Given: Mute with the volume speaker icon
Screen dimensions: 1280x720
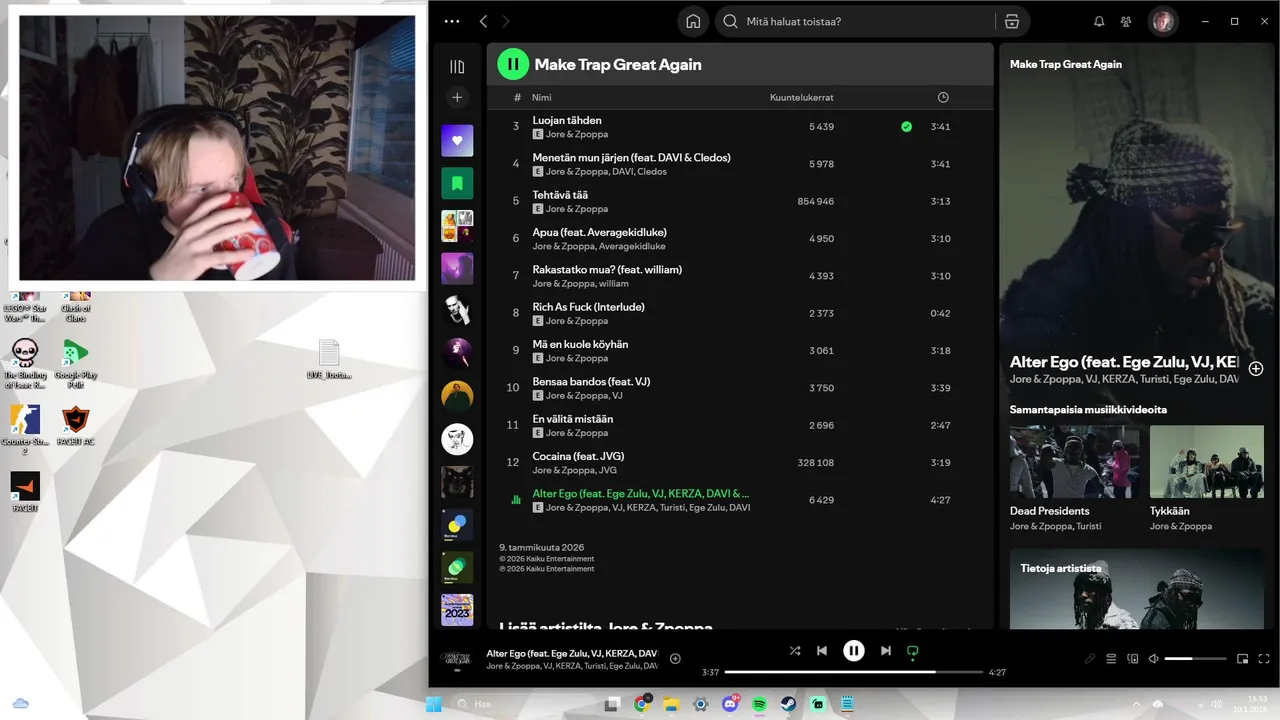Looking at the screenshot, I should point(1154,659).
